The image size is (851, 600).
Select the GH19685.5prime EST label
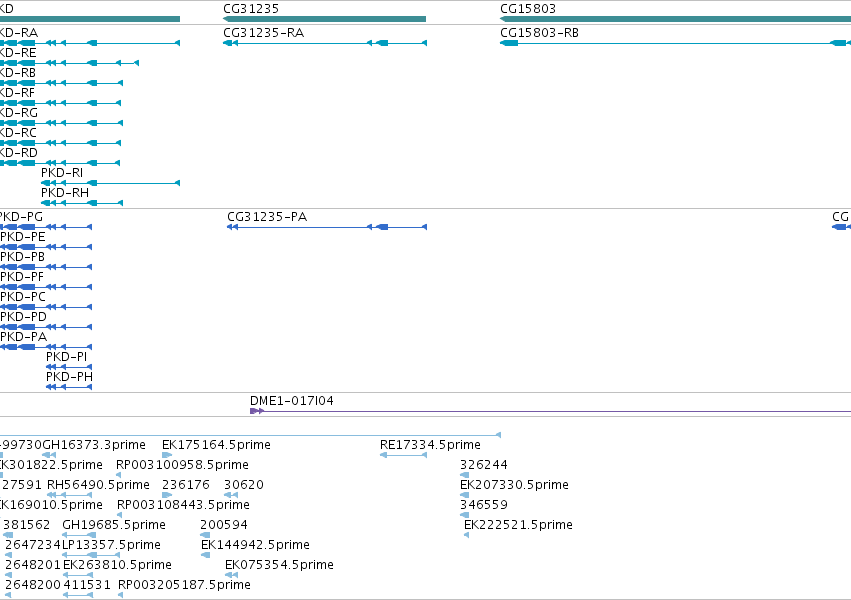tap(114, 525)
